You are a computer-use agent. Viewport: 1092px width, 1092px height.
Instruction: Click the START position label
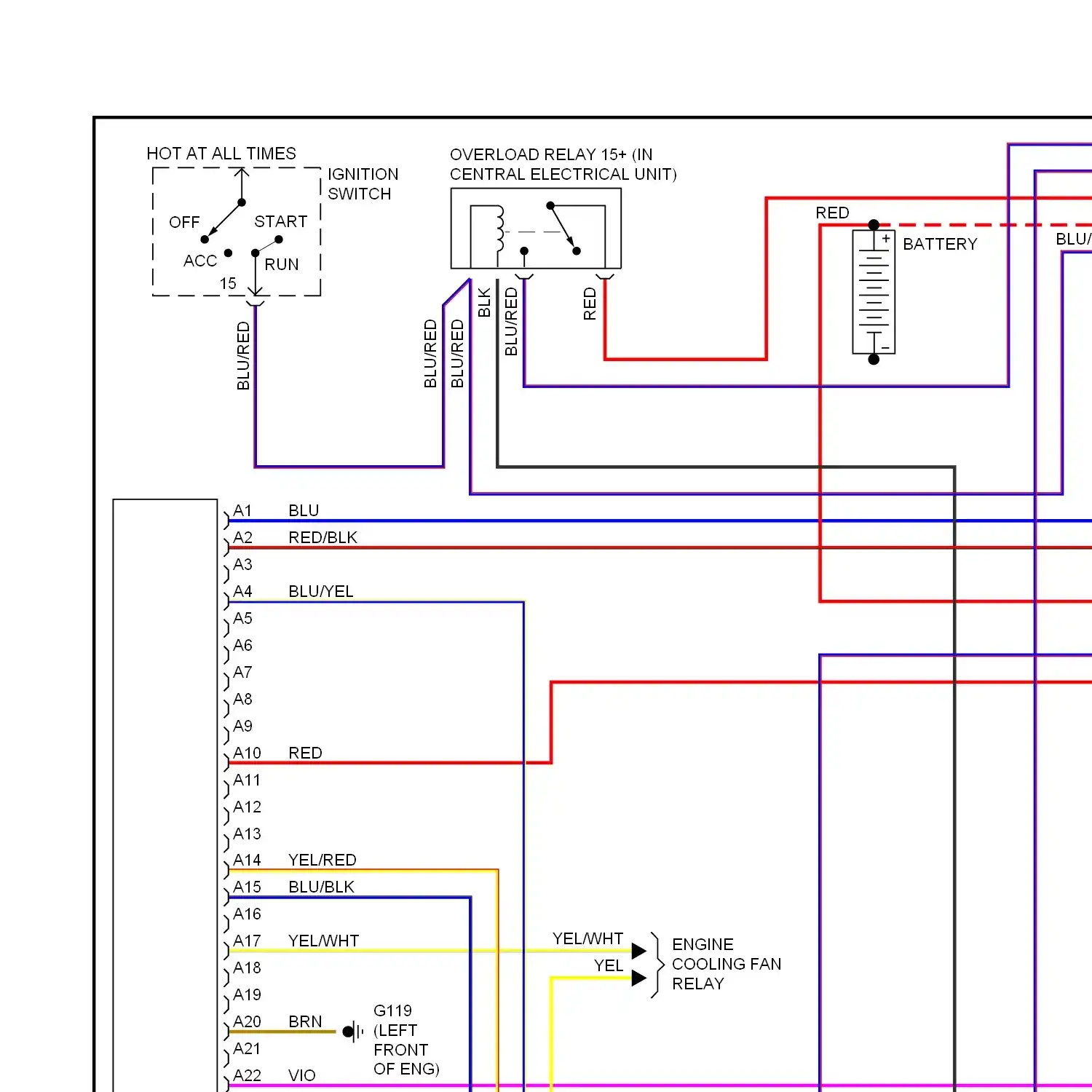[280, 221]
